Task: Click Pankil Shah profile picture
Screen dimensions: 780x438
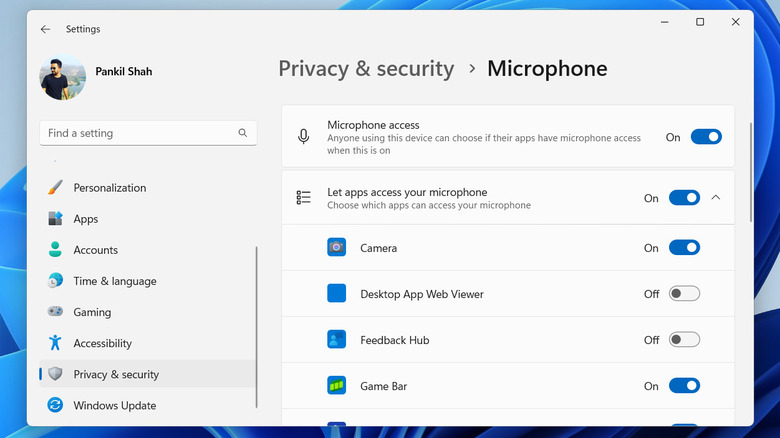Action: point(62,78)
